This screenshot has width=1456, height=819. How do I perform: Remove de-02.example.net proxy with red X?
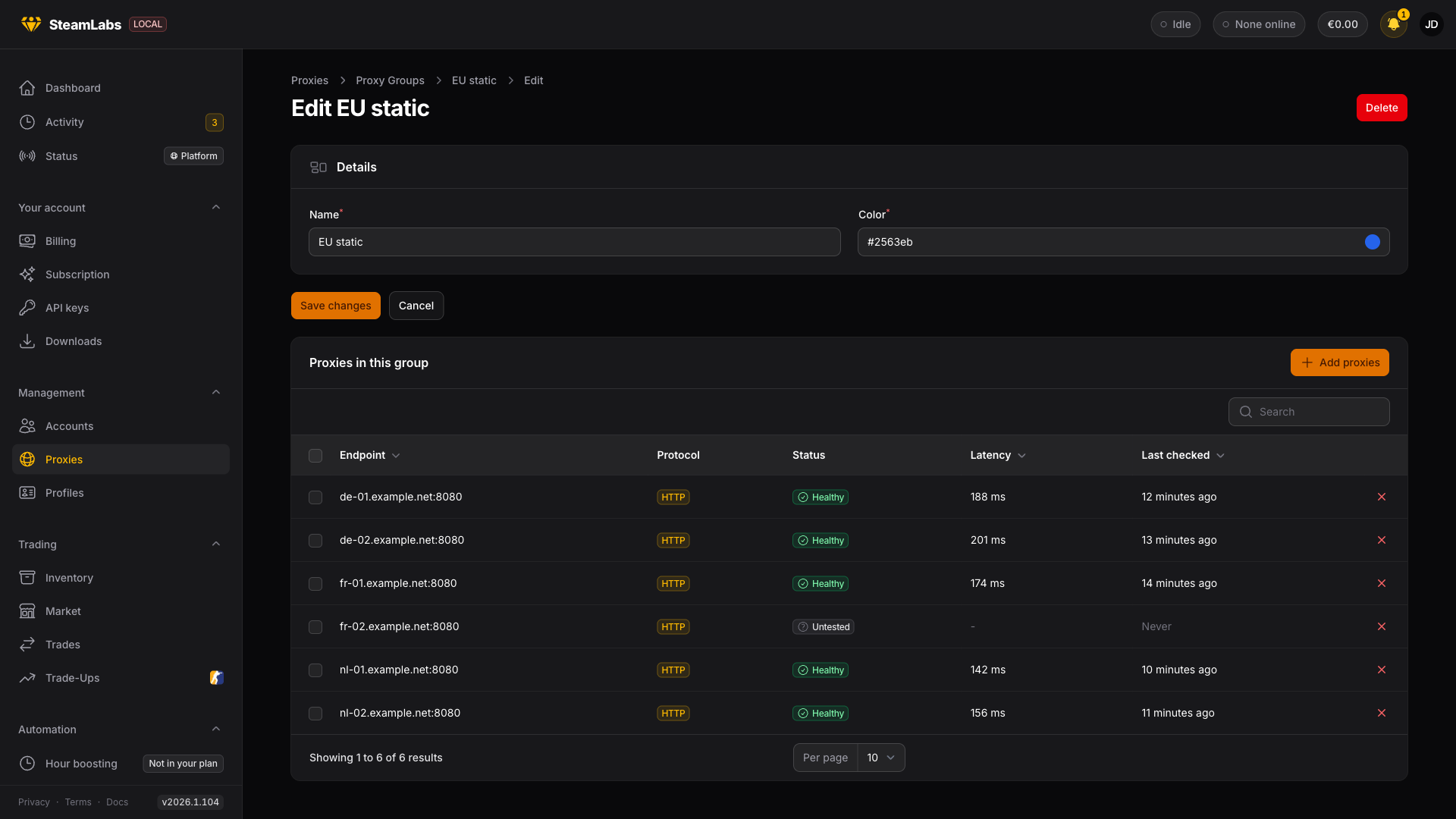pos(1382,540)
